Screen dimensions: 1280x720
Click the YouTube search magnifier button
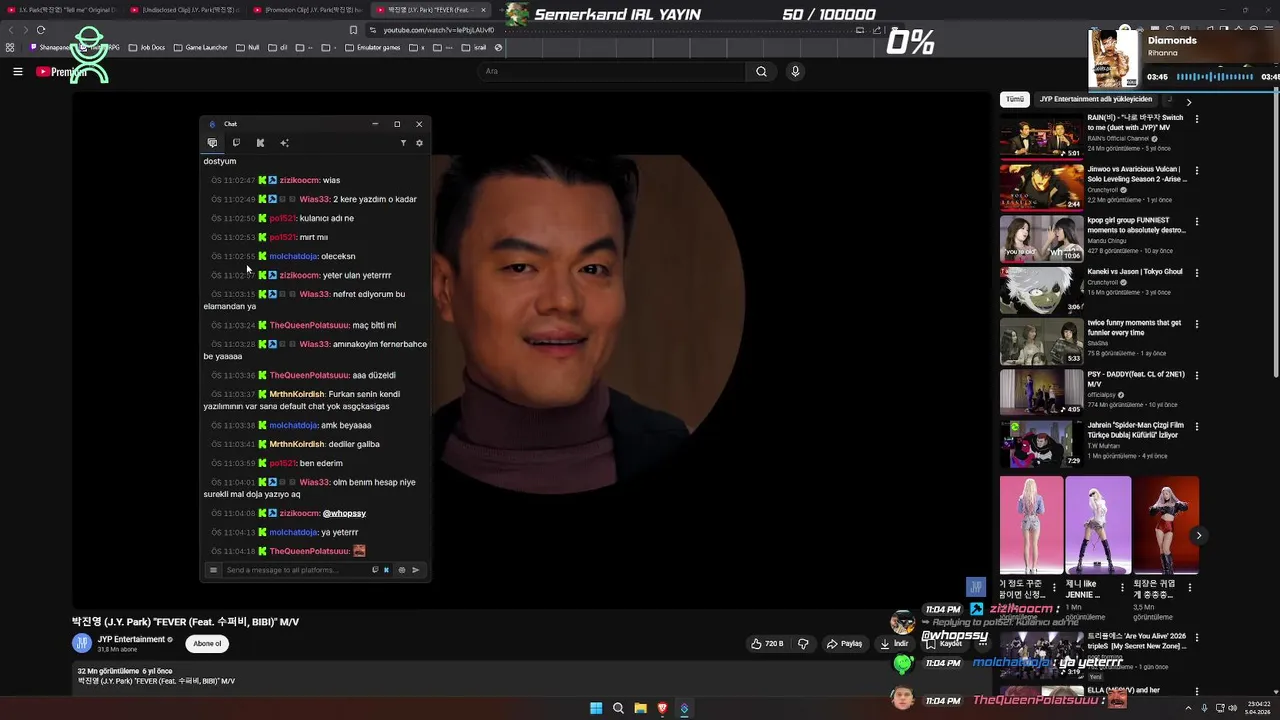coord(761,71)
